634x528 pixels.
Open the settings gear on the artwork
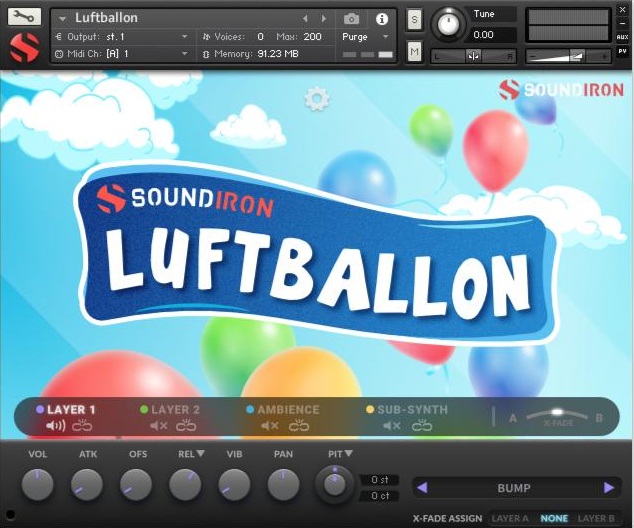click(317, 99)
